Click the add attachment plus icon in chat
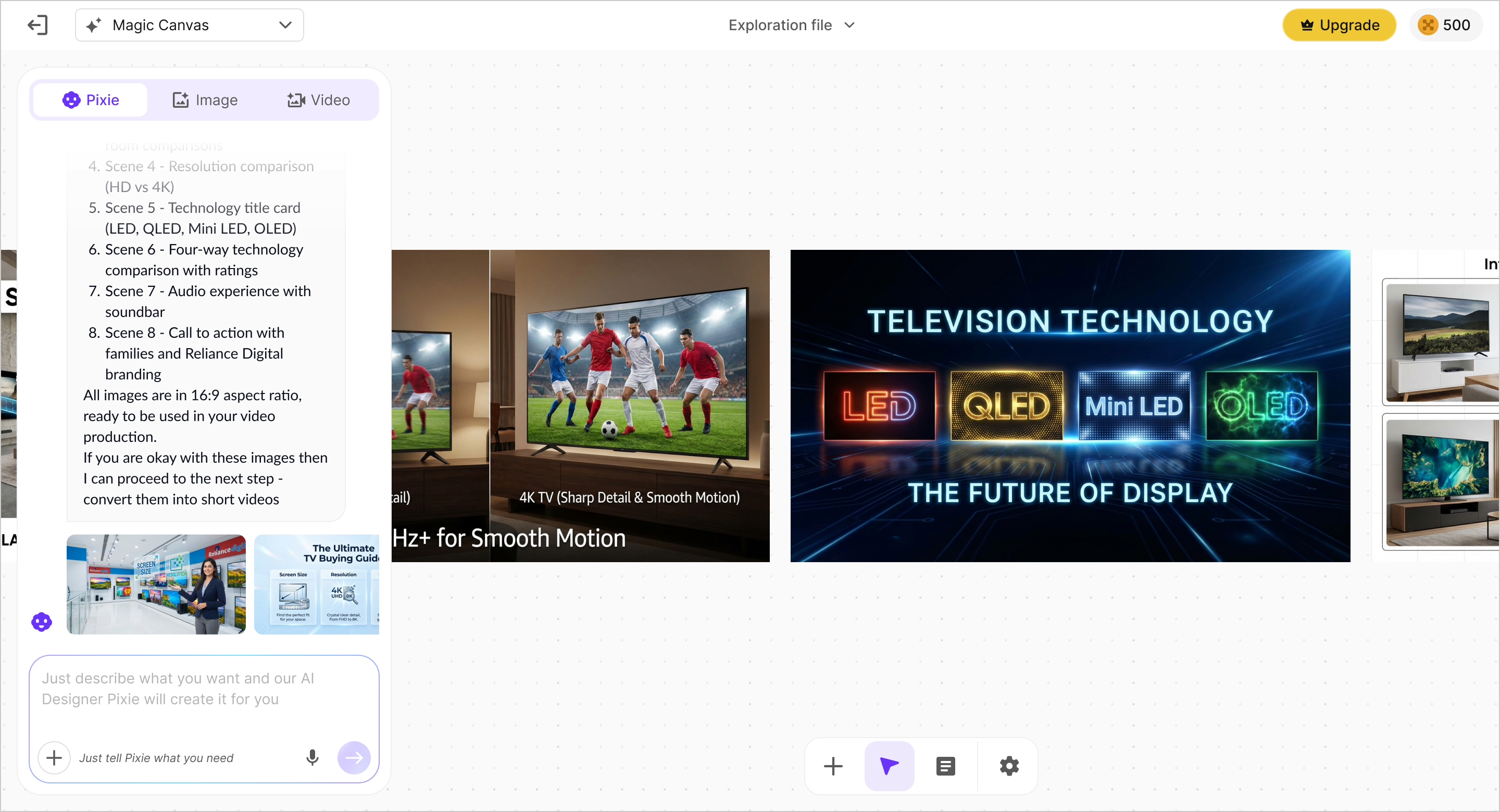1500x812 pixels. pyautogui.click(x=54, y=758)
